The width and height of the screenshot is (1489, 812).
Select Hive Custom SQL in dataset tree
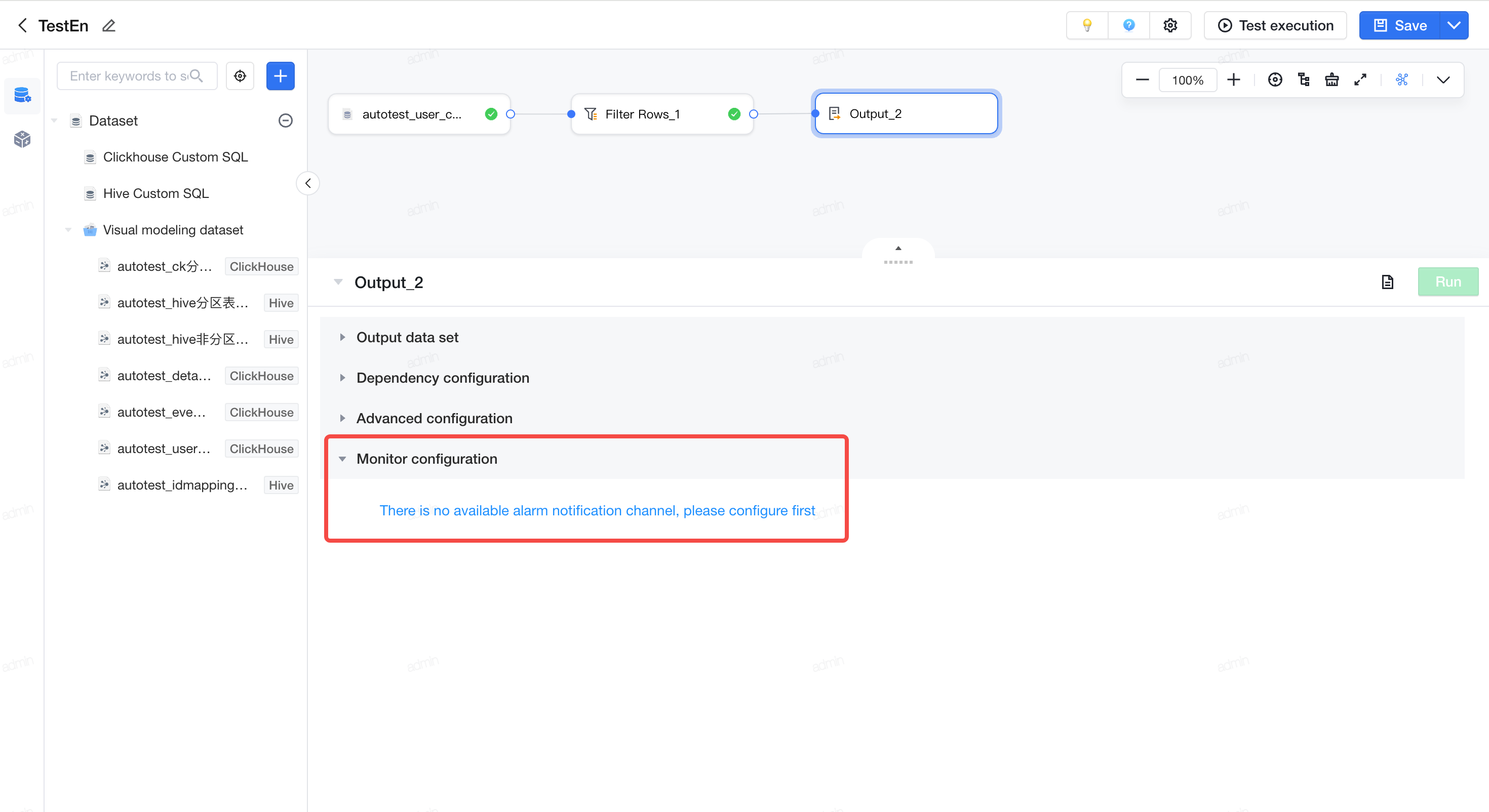point(155,193)
